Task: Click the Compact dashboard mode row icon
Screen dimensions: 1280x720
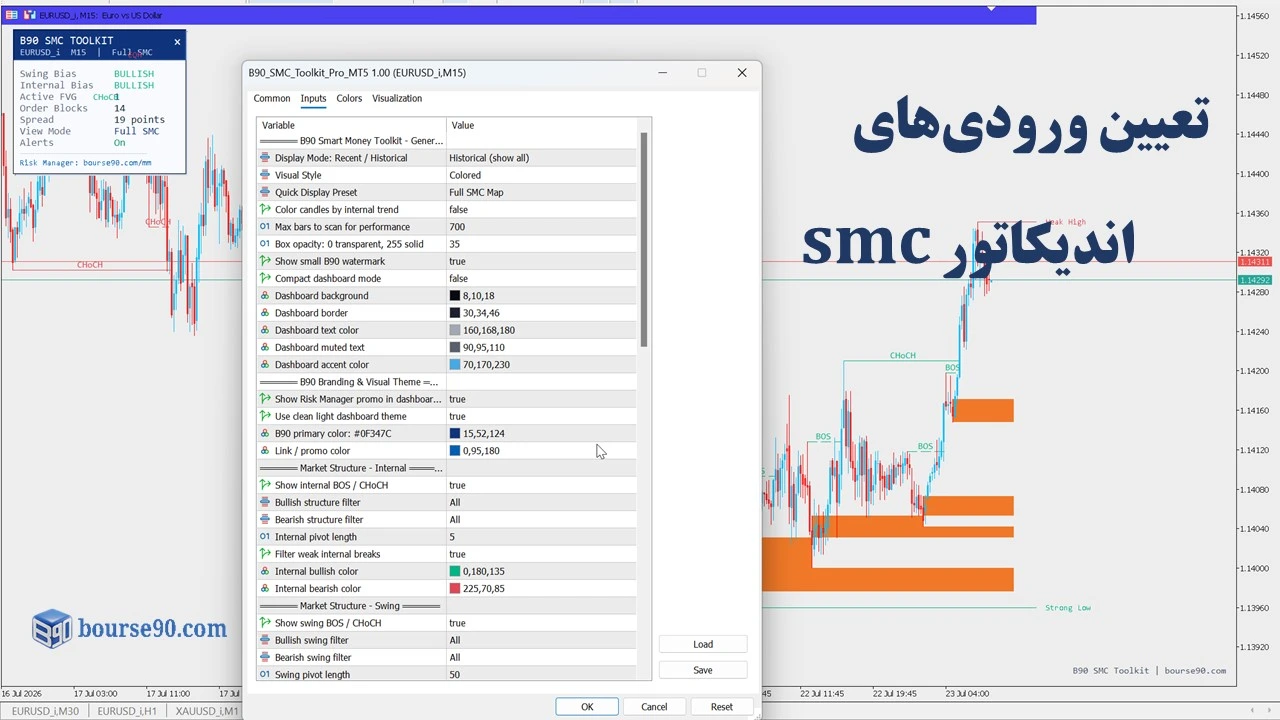Action: (265, 279)
